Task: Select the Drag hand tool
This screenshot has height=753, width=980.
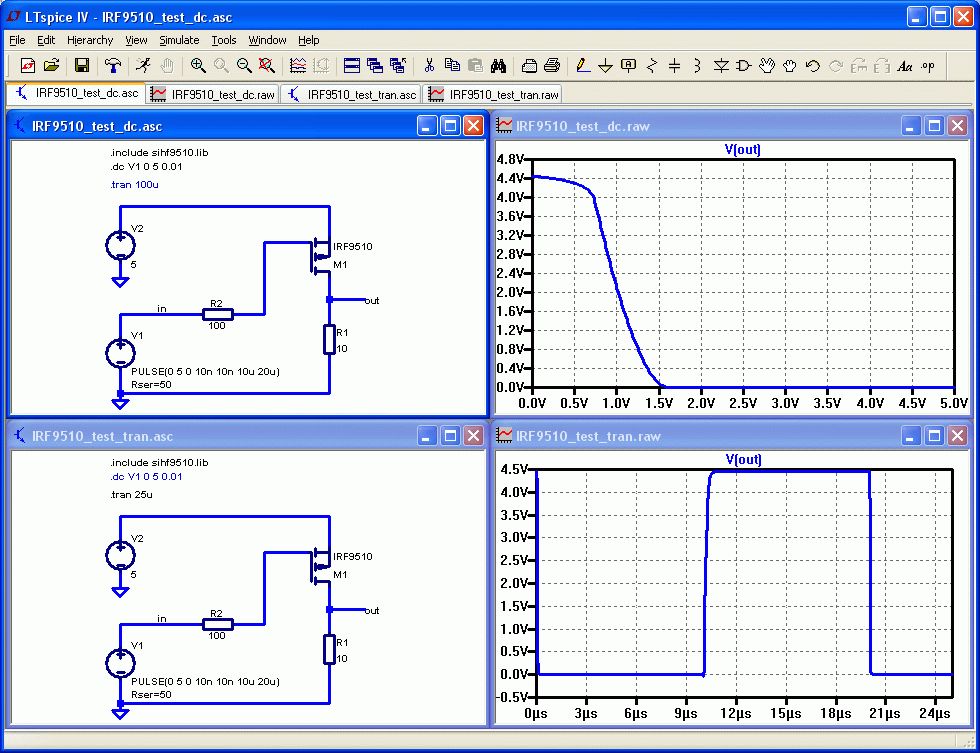Action: 790,66
